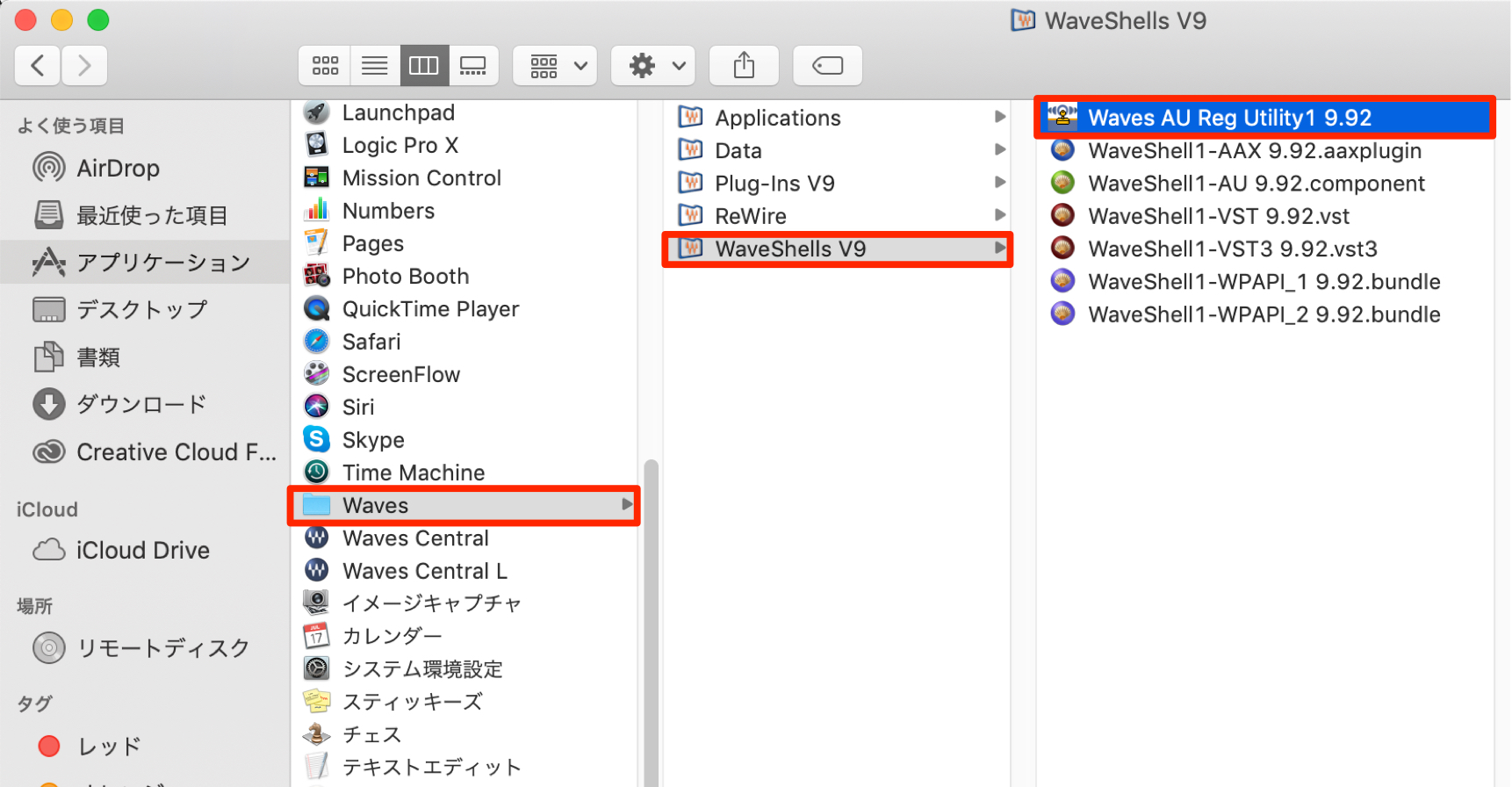
Task: Select ScreenFlow app
Action: tap(465, 374)
